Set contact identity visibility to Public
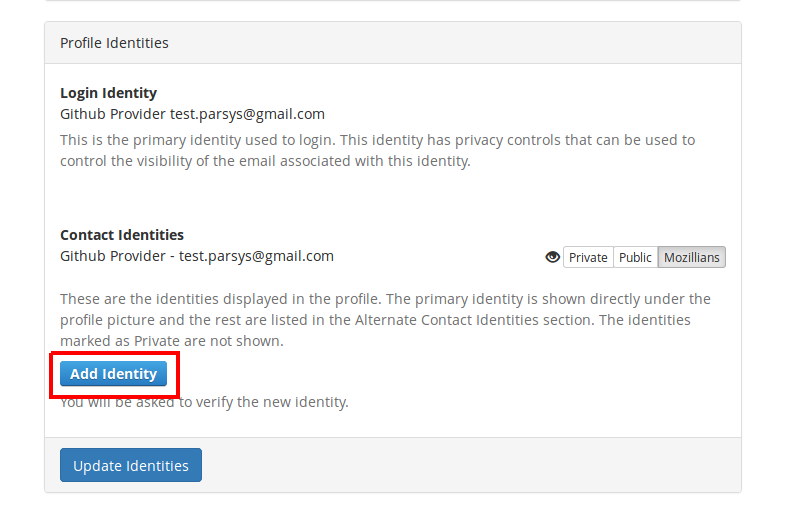This screenshot has height=511, width=794. point(635,257)
